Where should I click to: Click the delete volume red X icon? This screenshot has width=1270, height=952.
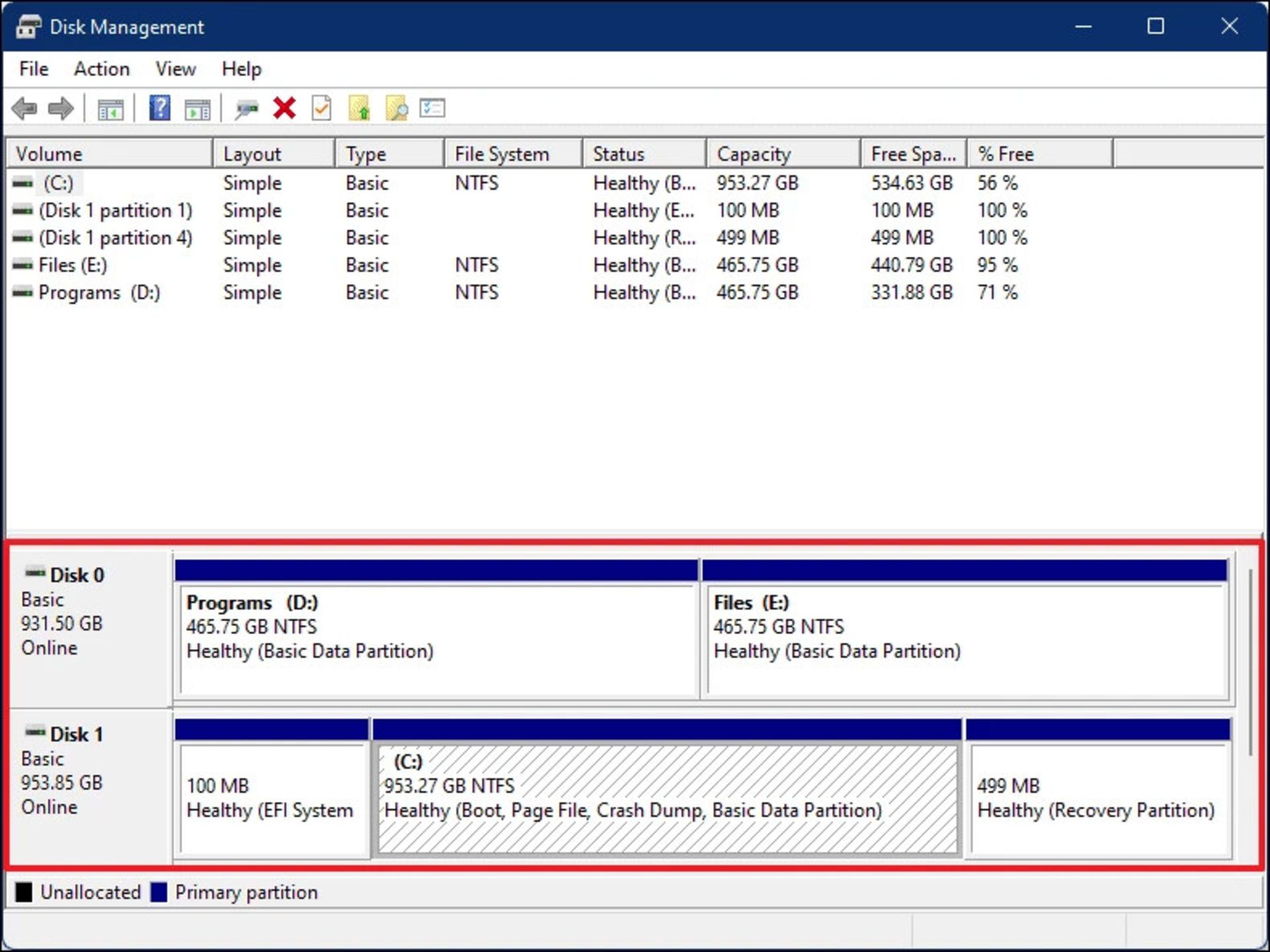[284, 108]
